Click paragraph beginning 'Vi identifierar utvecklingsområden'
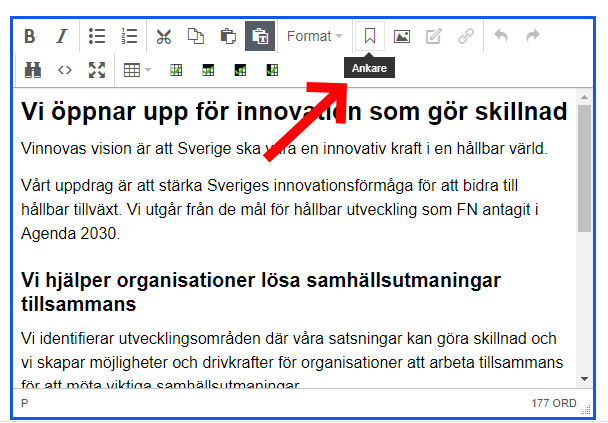The image size is (608, 423). [292, 361]
